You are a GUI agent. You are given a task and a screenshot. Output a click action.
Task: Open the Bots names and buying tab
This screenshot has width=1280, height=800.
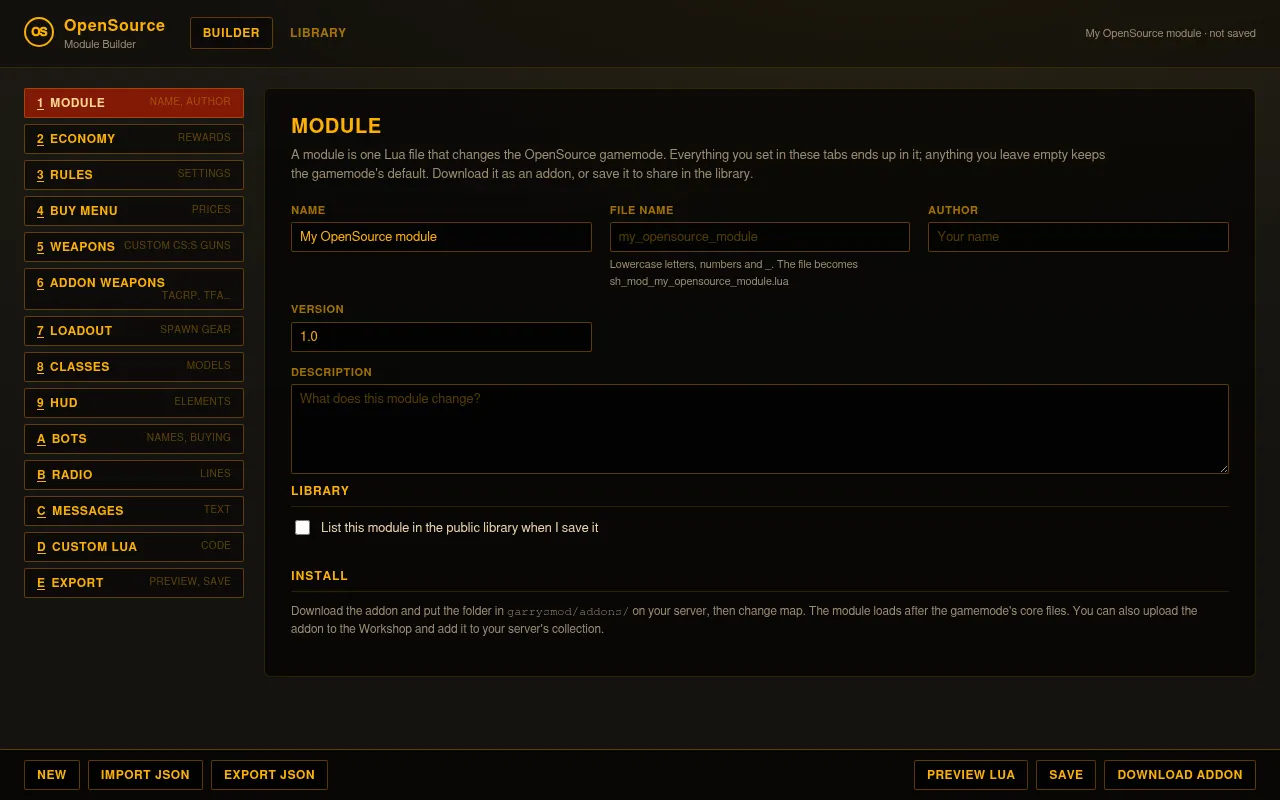134,439
